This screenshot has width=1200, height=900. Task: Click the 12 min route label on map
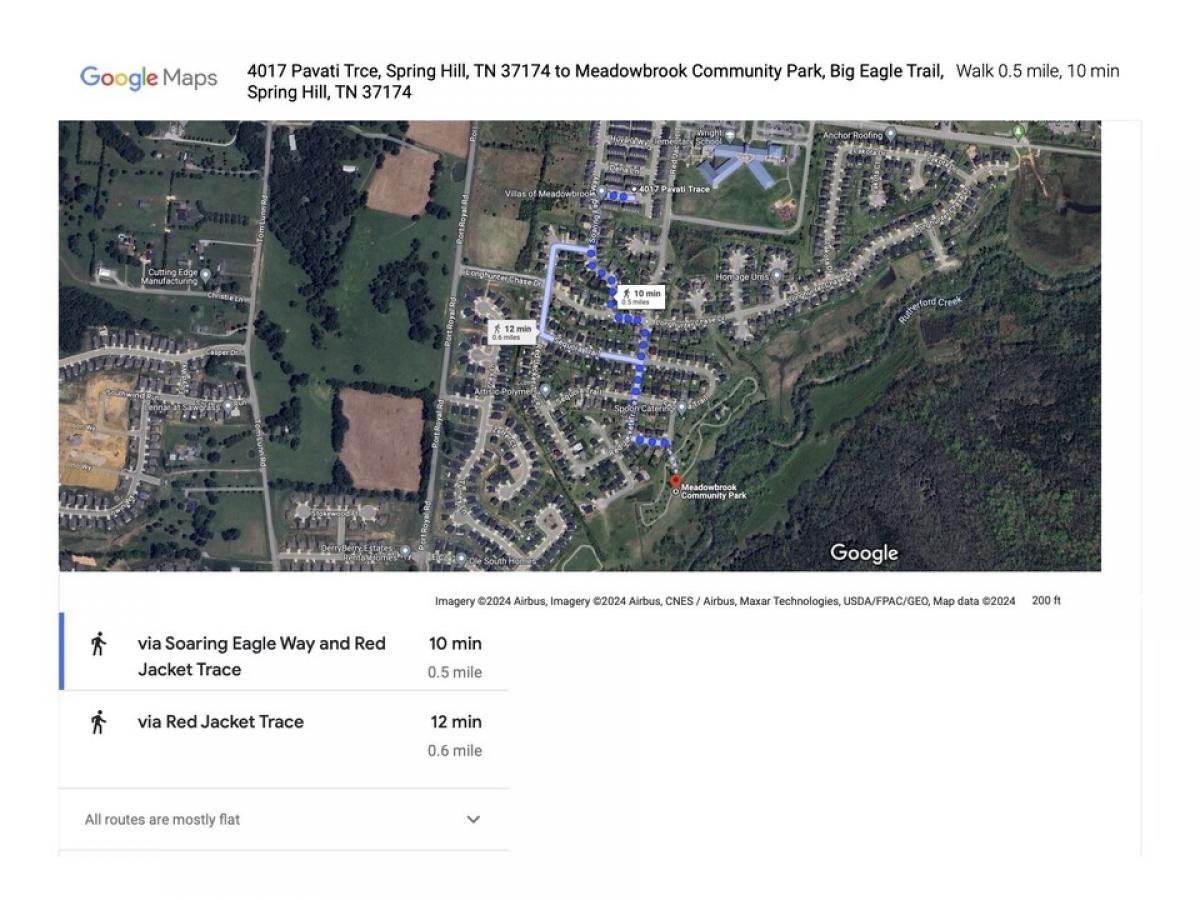(512, 332)
